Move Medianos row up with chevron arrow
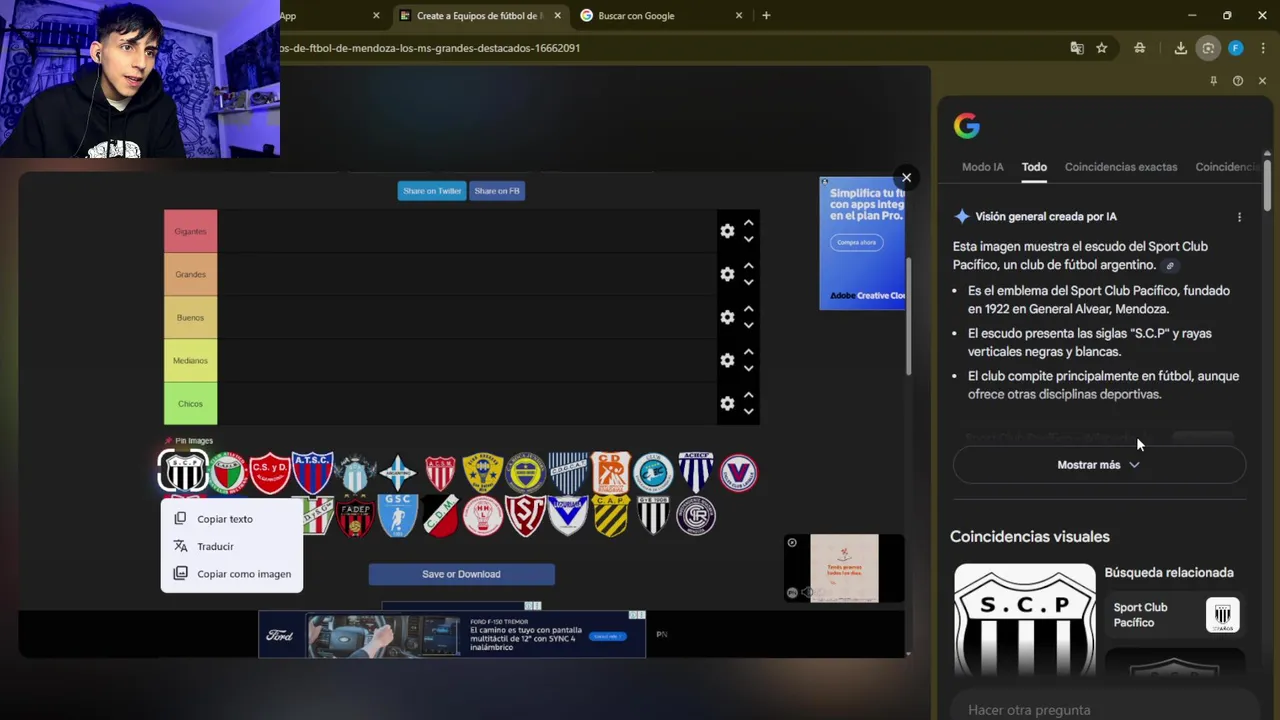The width and height of the screenshot is (1280, 720). point(748,352)
